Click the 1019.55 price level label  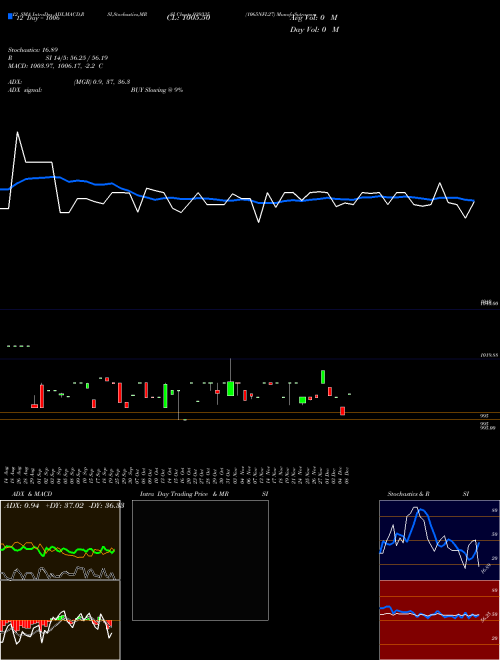[489, 355]
